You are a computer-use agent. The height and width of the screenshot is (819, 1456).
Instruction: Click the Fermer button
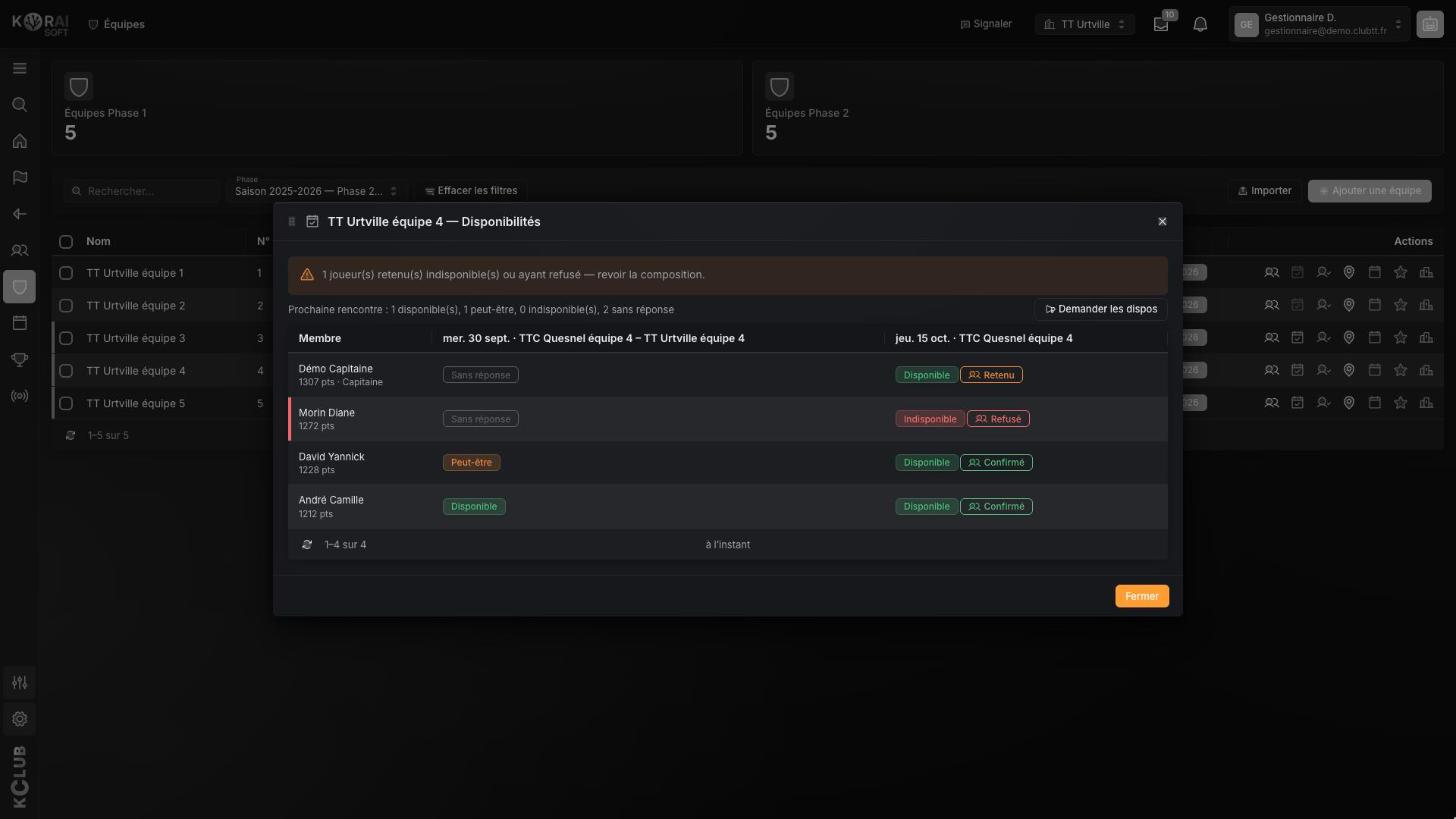(1142, 596)
